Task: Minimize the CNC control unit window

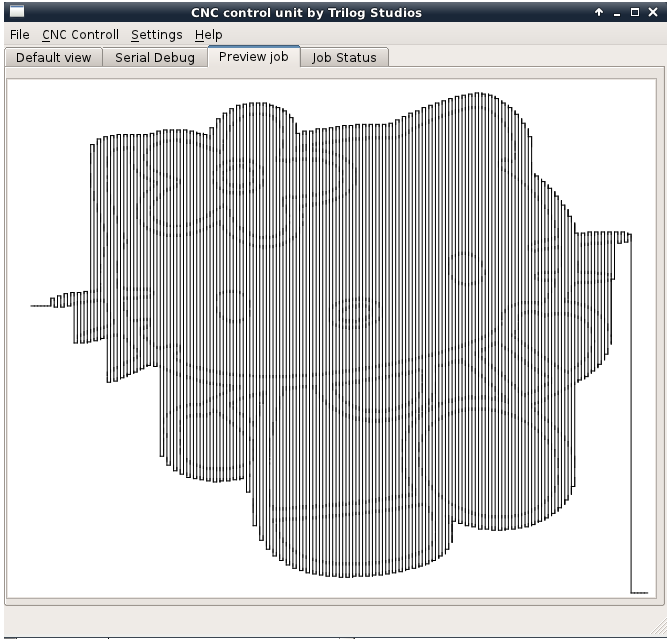Action: coord(618,12)
